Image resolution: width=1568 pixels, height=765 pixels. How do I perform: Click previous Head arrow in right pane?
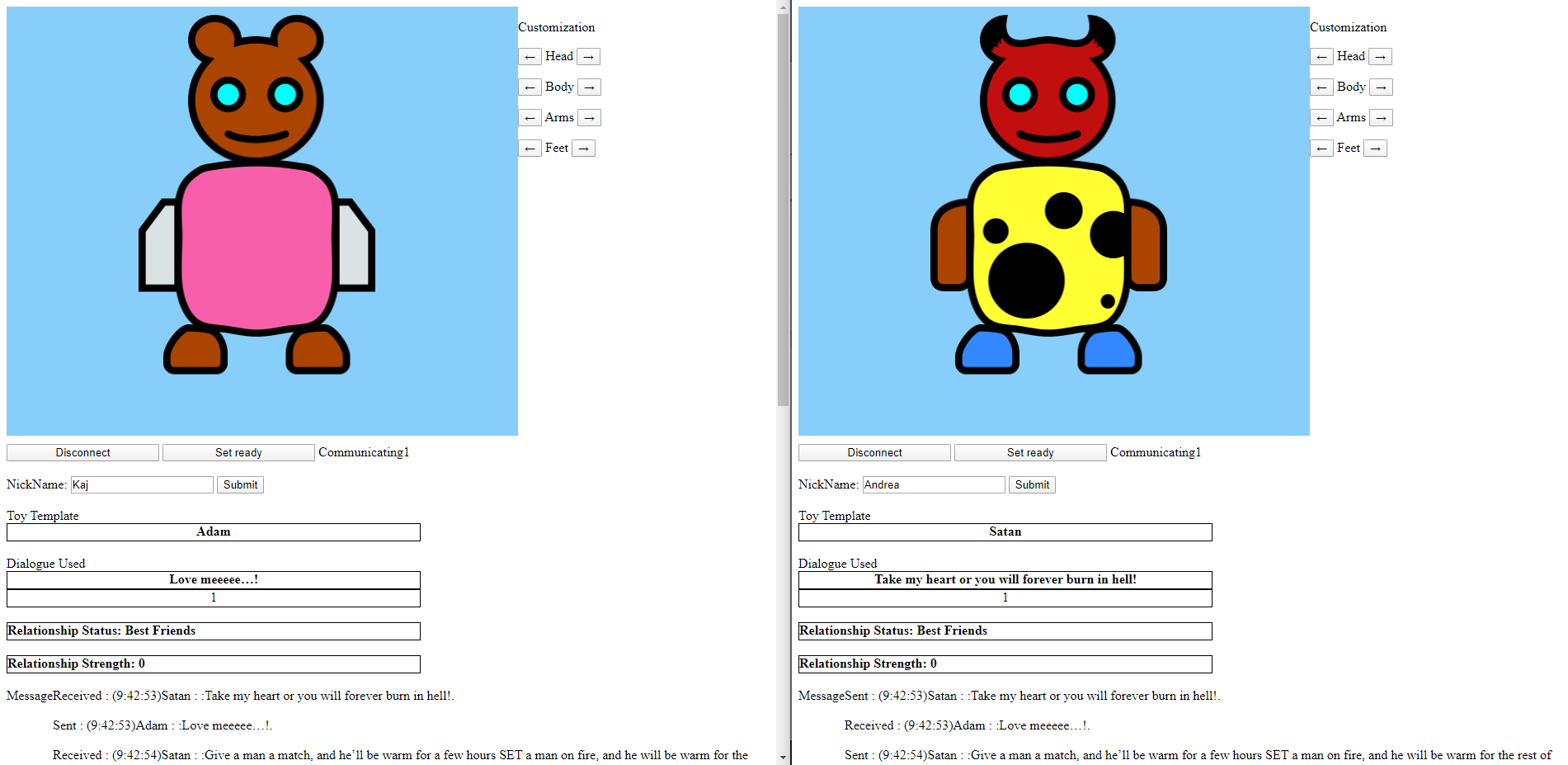click(x=1321, y=57)
